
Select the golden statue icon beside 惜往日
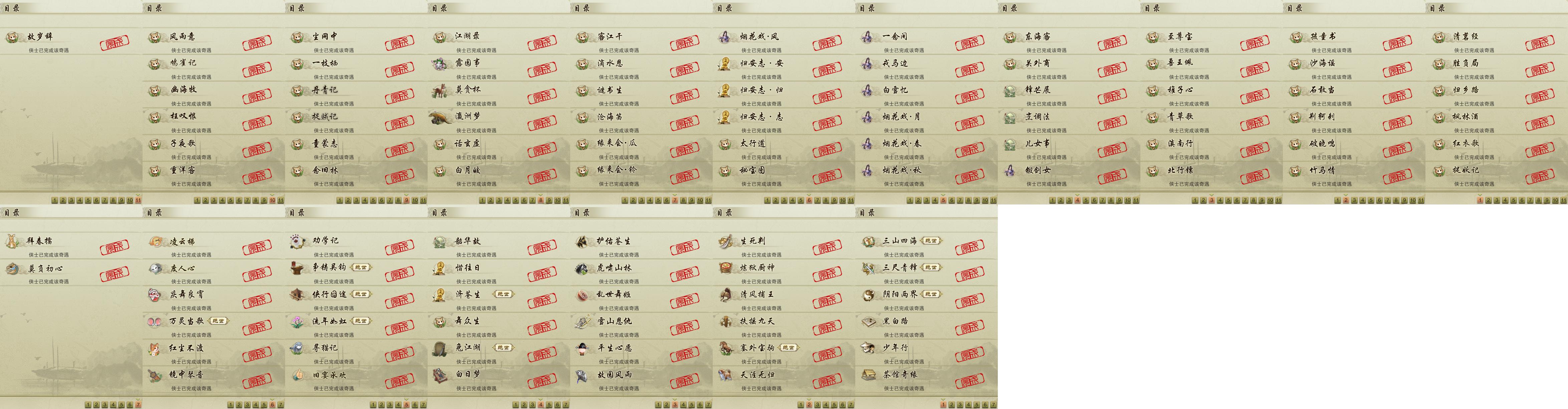pyautogui.click(x=440, y=268)
